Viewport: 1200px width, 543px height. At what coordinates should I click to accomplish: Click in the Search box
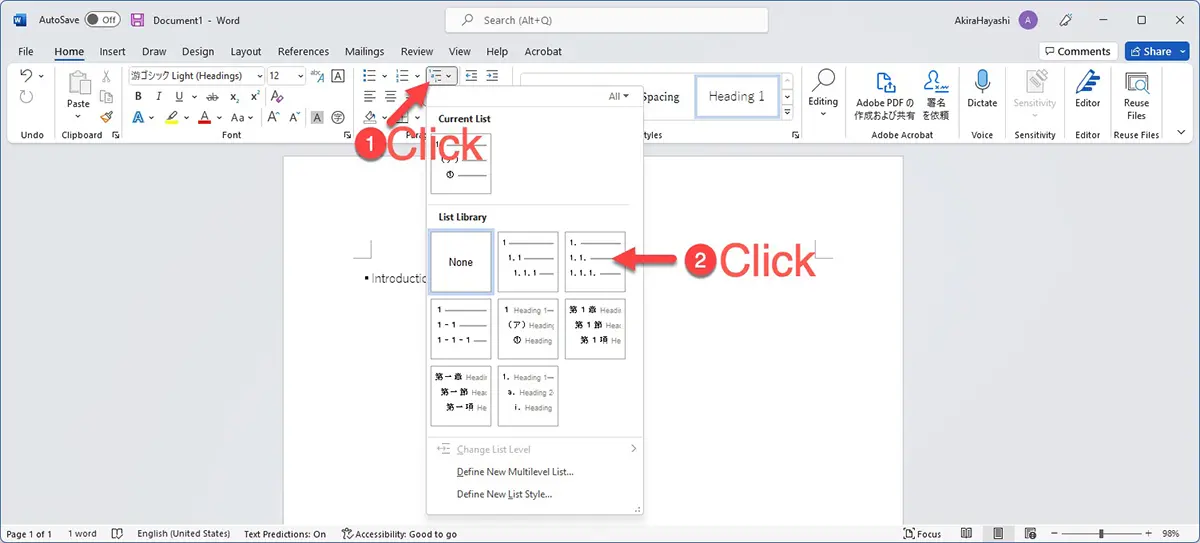click(607, 20)
